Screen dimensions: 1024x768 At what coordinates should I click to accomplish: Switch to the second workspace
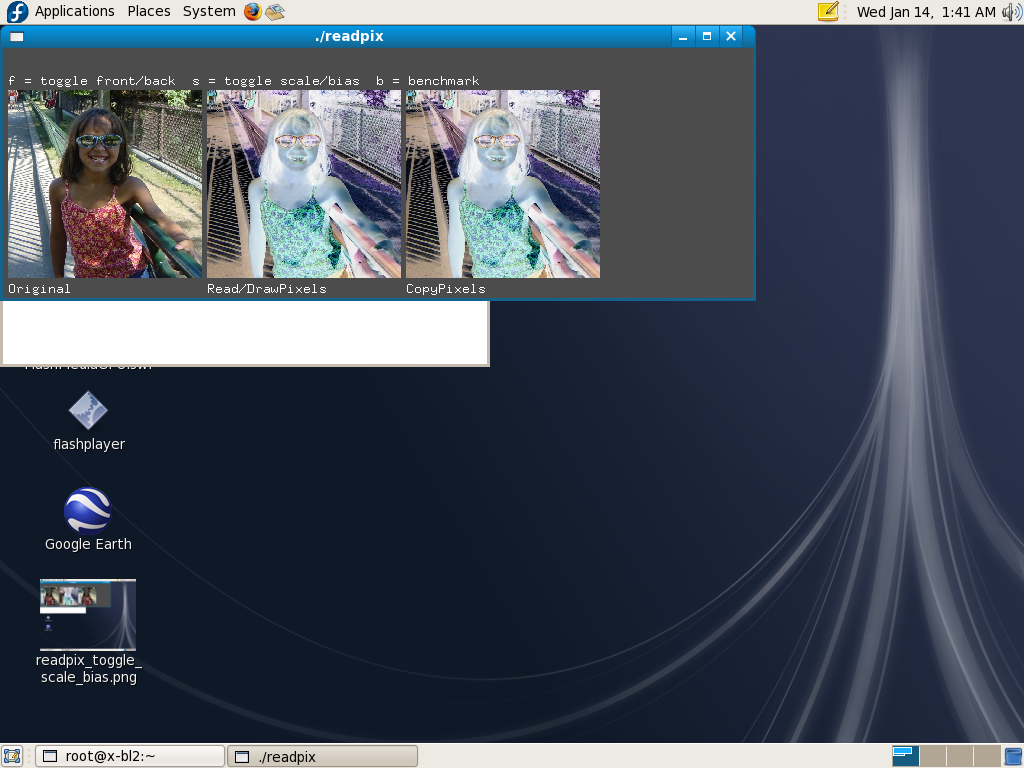(x=932, y=756)
